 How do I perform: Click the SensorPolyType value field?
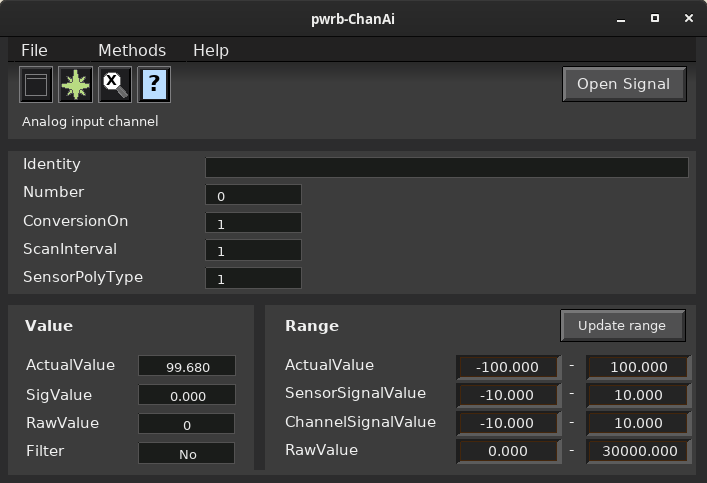[253, 278]
